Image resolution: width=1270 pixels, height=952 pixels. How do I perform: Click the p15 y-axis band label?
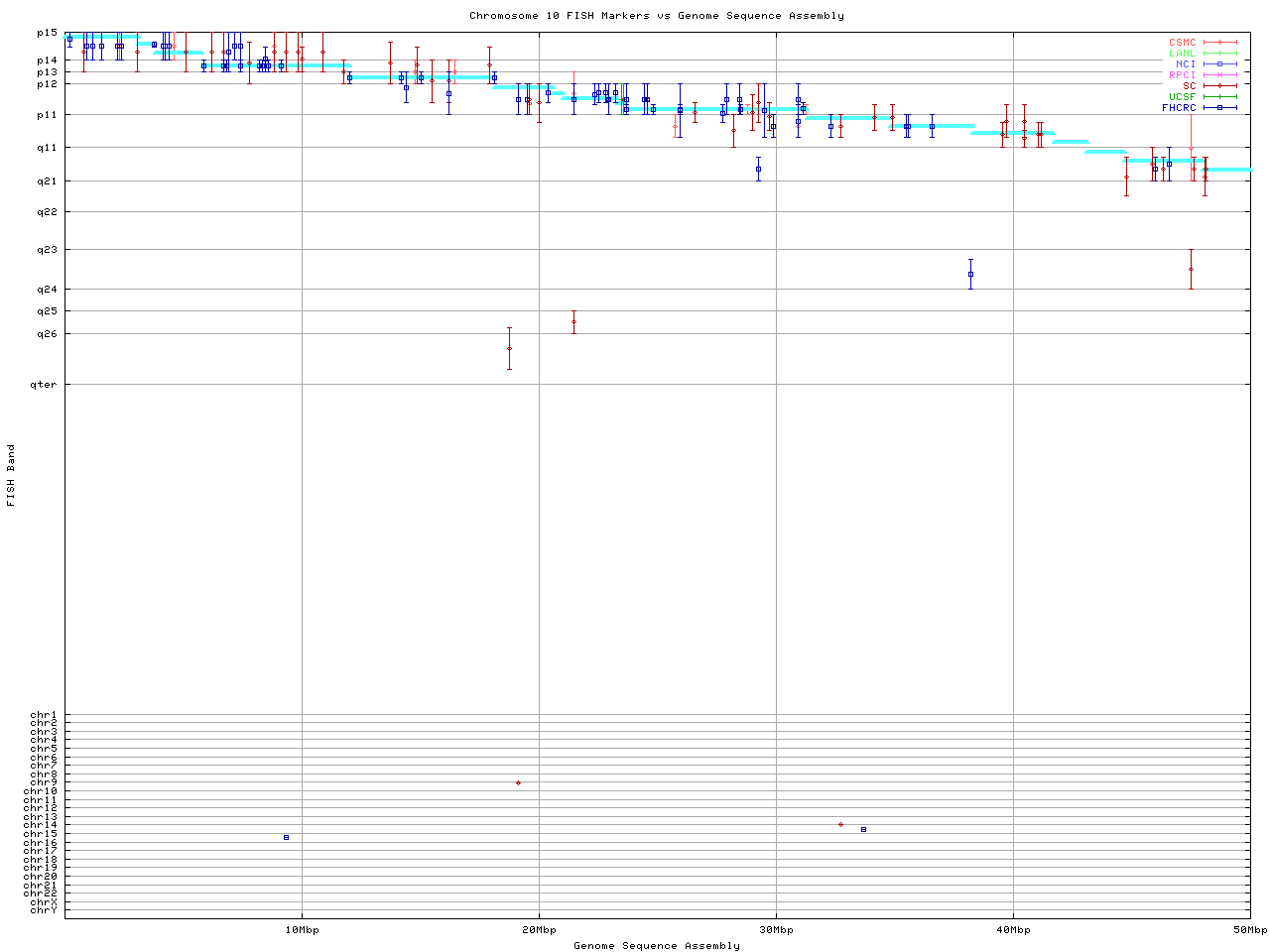click(x=48, y=33)
